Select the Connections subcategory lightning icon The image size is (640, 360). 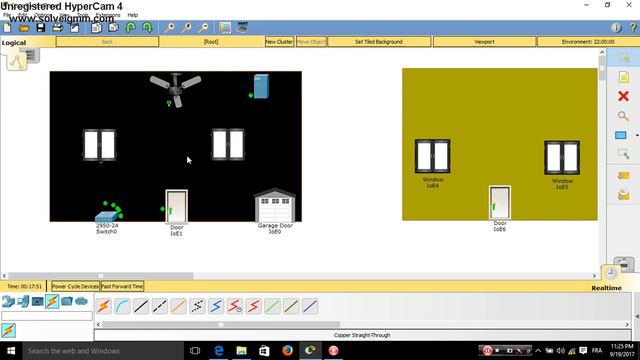point(9,330)
